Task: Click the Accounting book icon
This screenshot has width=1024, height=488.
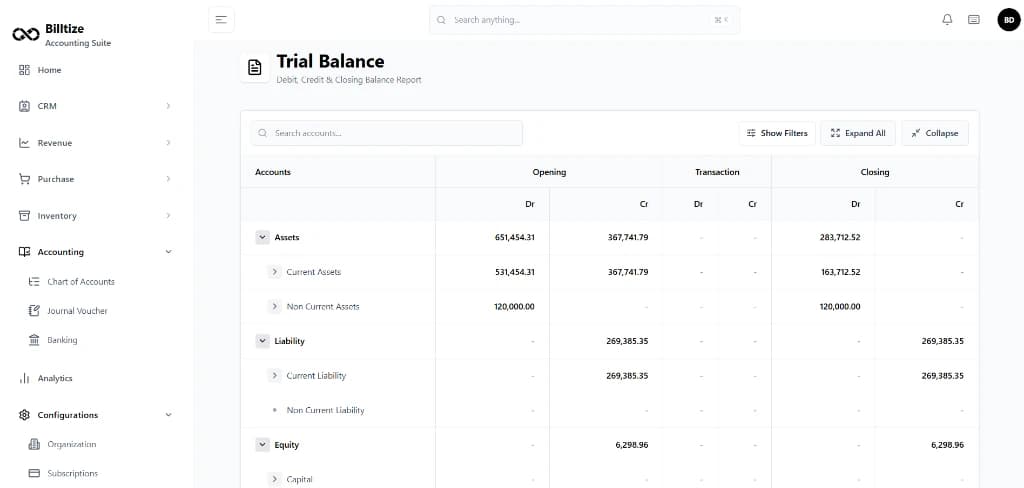Action: pos(24,252)
